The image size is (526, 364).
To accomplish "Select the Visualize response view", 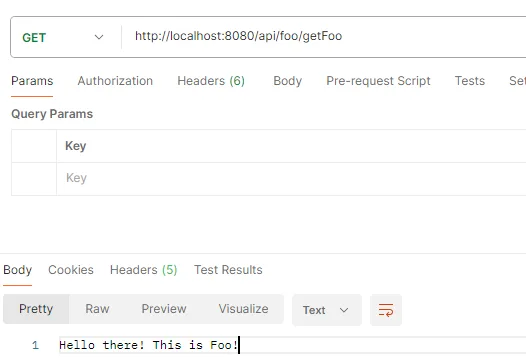I will 244,309.
